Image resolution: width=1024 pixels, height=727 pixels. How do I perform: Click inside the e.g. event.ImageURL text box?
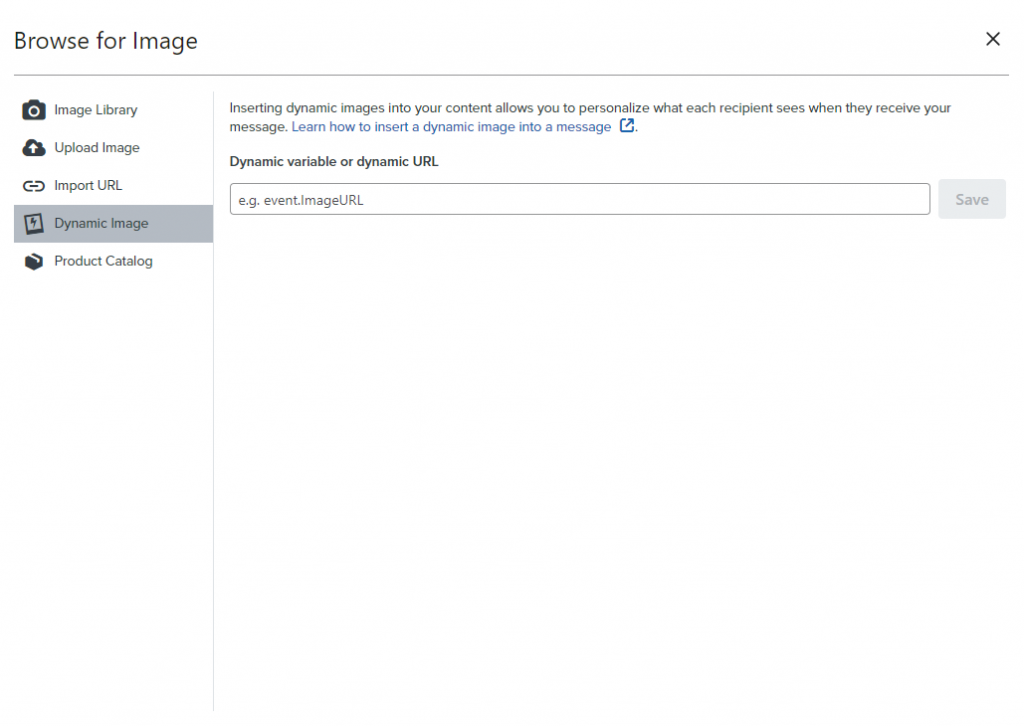(580, 199)
